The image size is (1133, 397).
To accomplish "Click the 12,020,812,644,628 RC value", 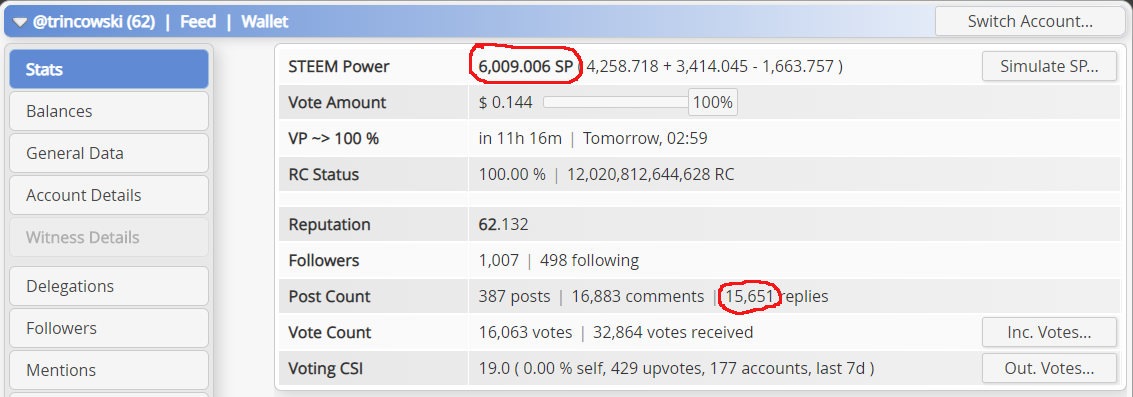I will pyautogui.click(x=651, y=174).
